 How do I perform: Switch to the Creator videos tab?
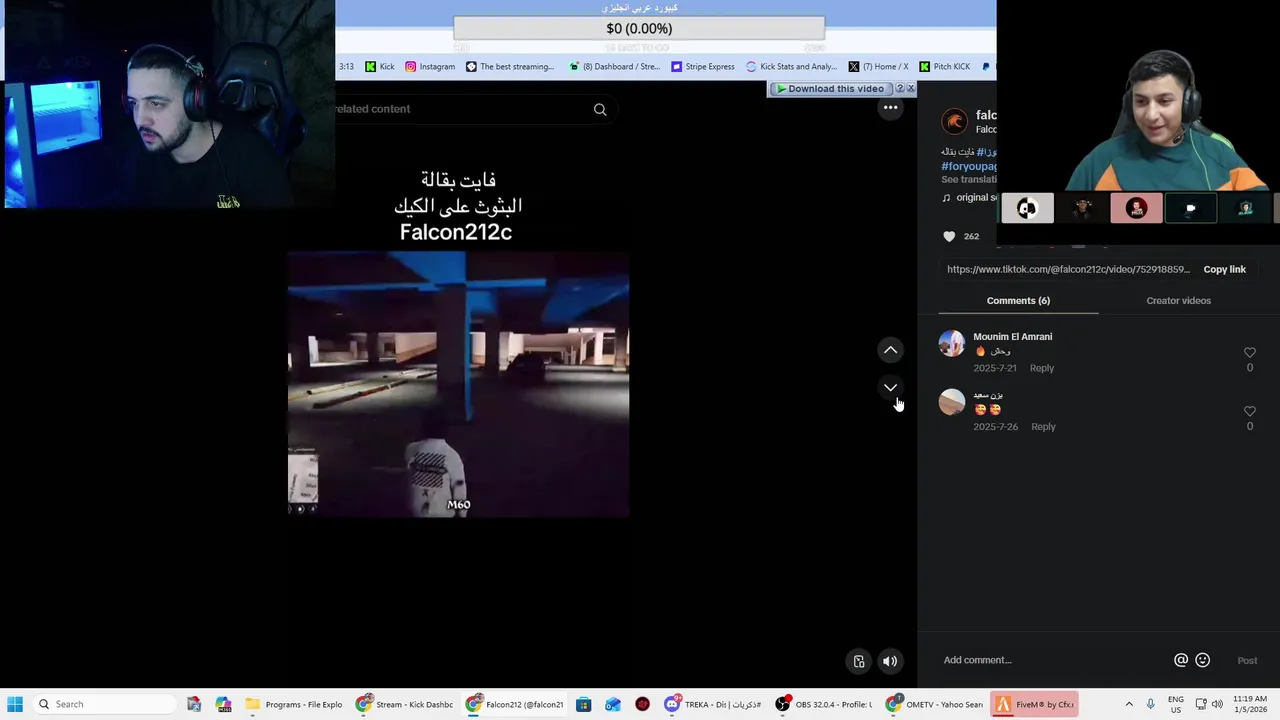1178,300
